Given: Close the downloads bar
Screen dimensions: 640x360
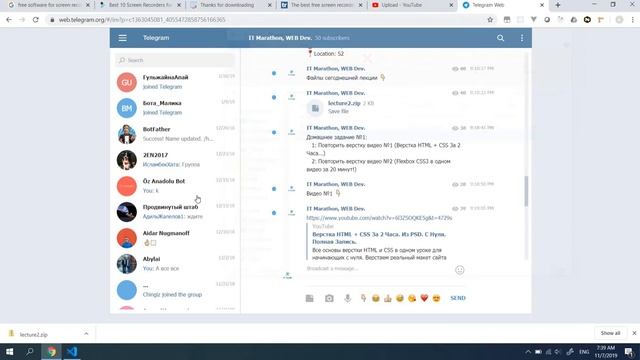Looking at the screenshot, I should pos(634,333).
